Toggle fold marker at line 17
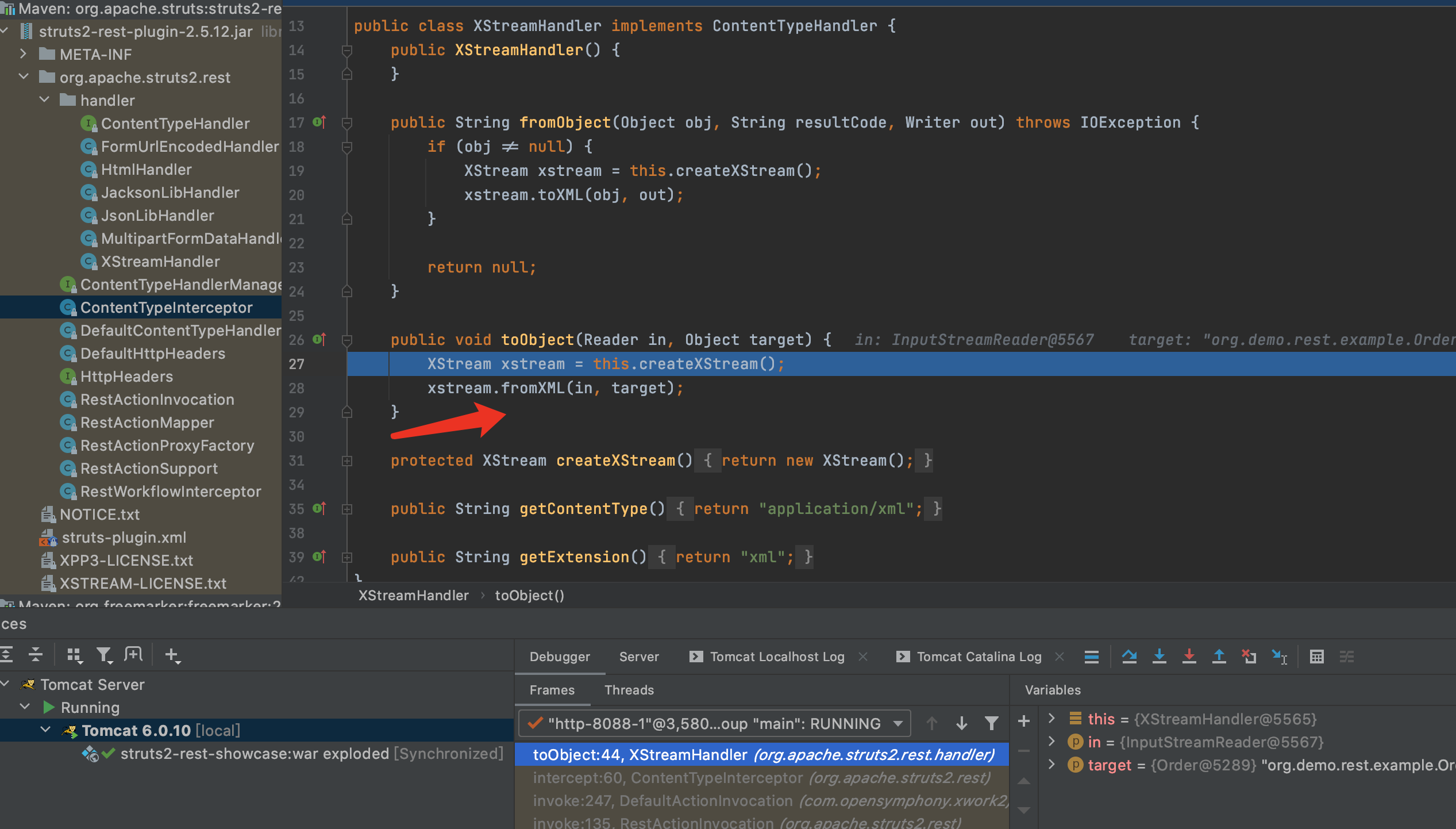The height and width of the screenshot is (829, 1456). (347, 122)
